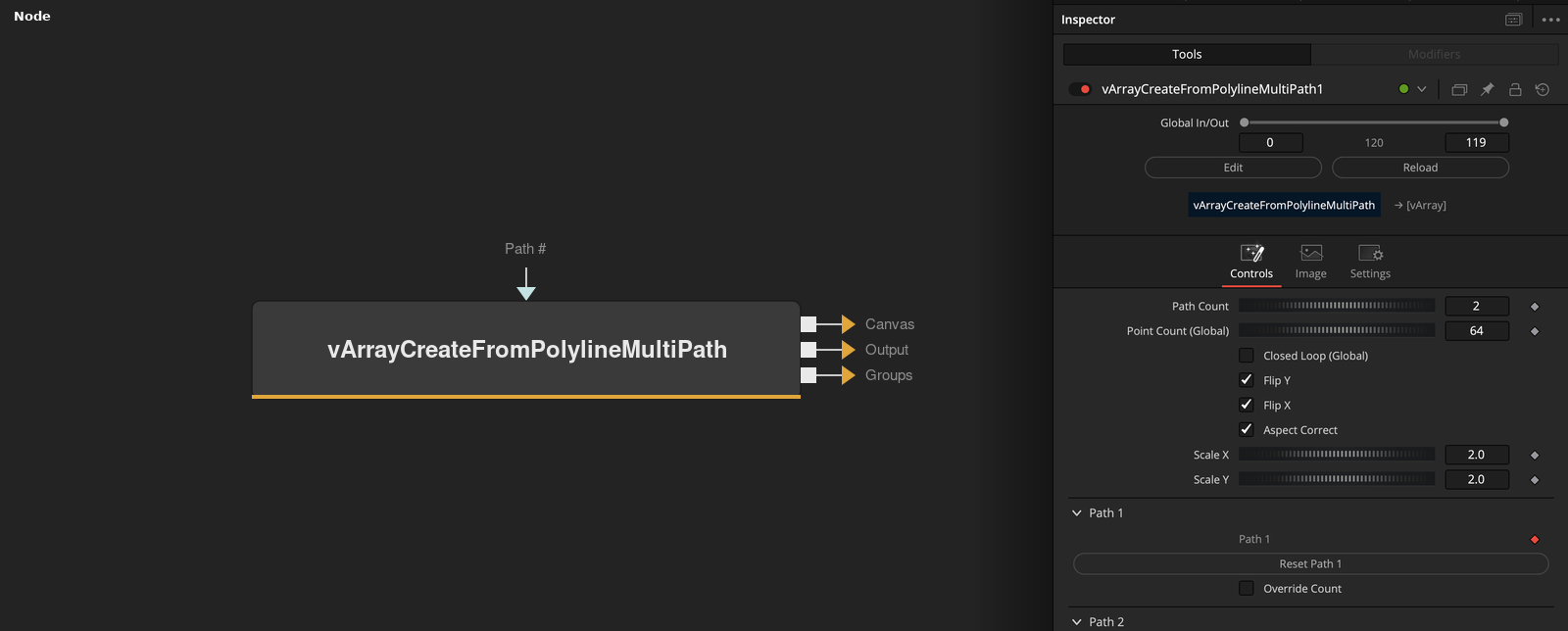Click the Scale Y keyframe diamond
The image size is (1568, 631).
(x=1535, y=480)
